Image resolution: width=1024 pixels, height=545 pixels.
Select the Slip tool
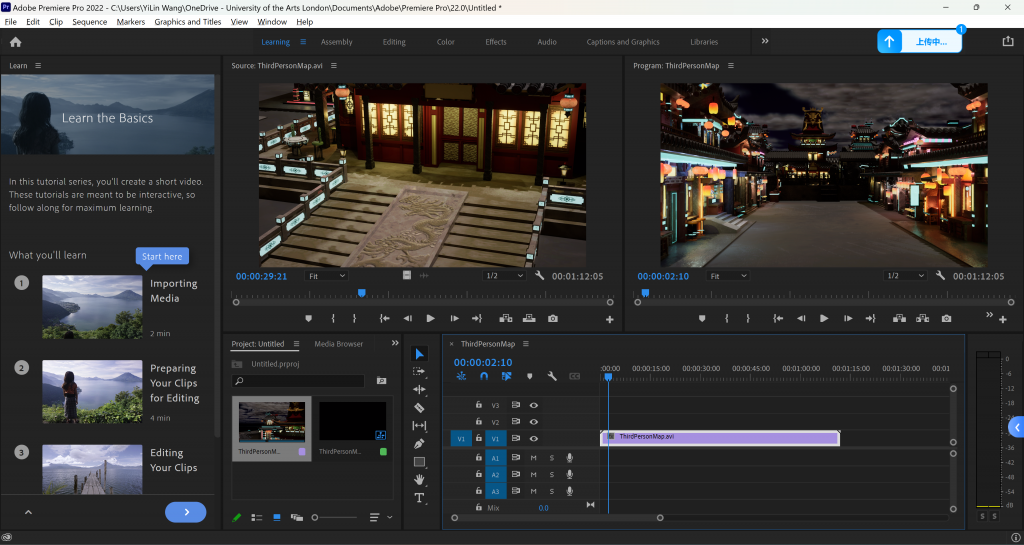[419, 426]
